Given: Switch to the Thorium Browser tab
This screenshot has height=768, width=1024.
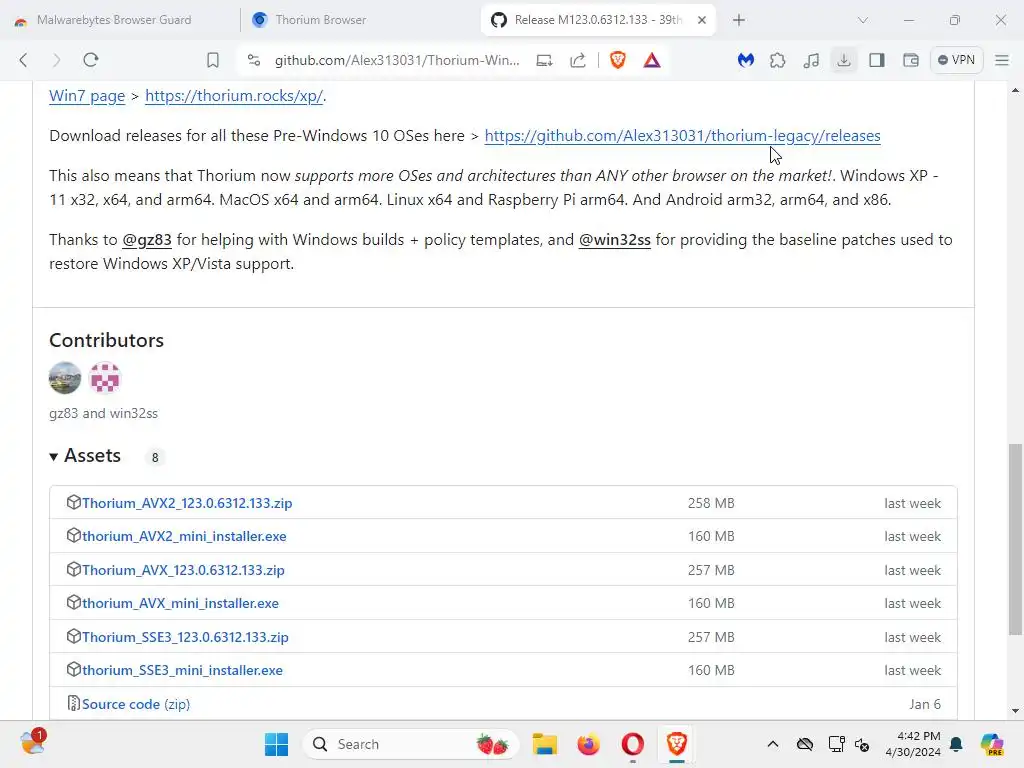Looking at the screenshot, I should click(x=320, y=20).
